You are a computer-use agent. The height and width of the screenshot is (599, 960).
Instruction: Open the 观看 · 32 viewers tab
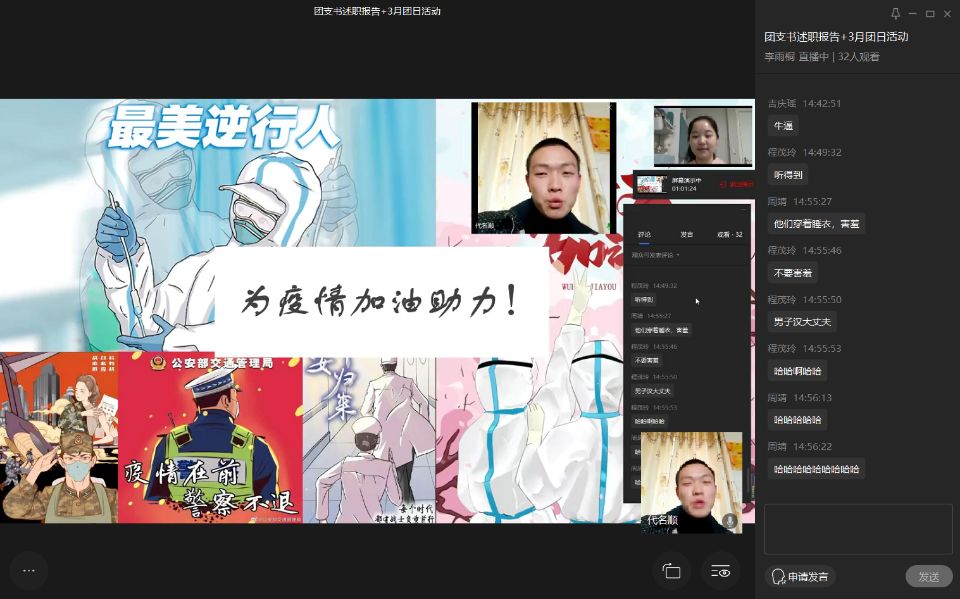(x=730, y=234)
